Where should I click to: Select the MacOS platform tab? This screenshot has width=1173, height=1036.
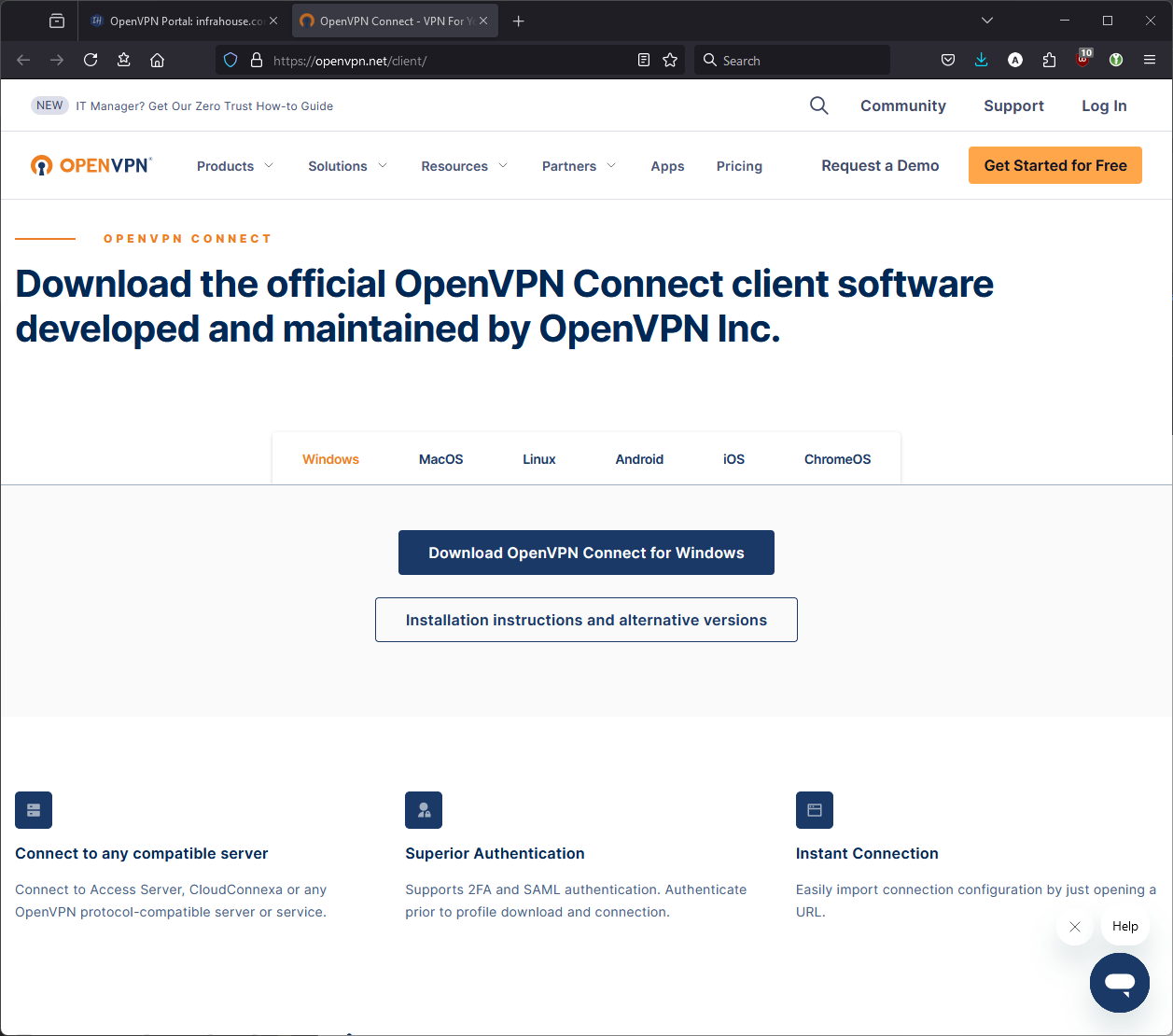coord(440,459)
